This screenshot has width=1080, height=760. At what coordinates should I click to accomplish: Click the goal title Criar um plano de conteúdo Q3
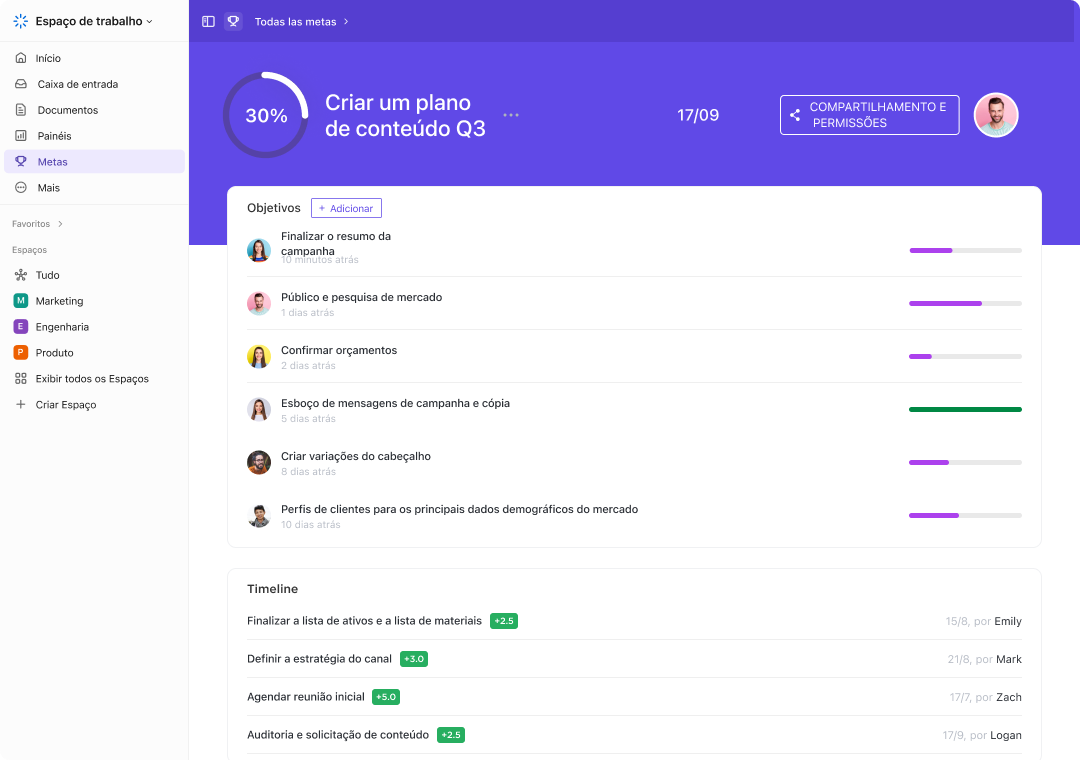pyautogui.click(x=405, y=115)
